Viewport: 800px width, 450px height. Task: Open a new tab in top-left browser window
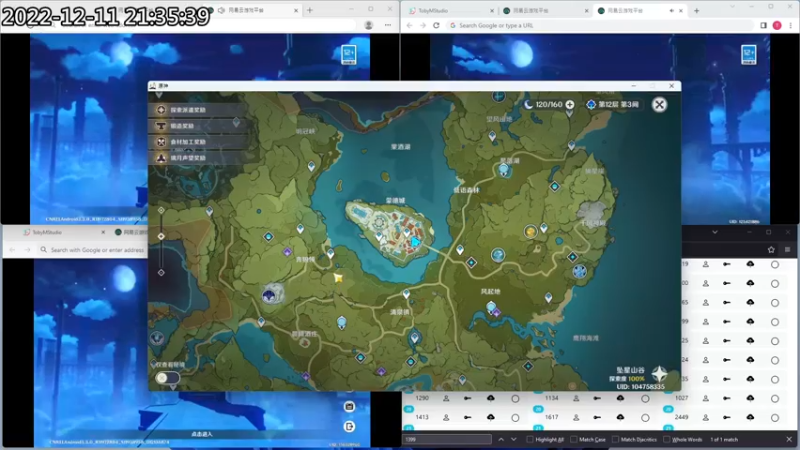(310, 10)
